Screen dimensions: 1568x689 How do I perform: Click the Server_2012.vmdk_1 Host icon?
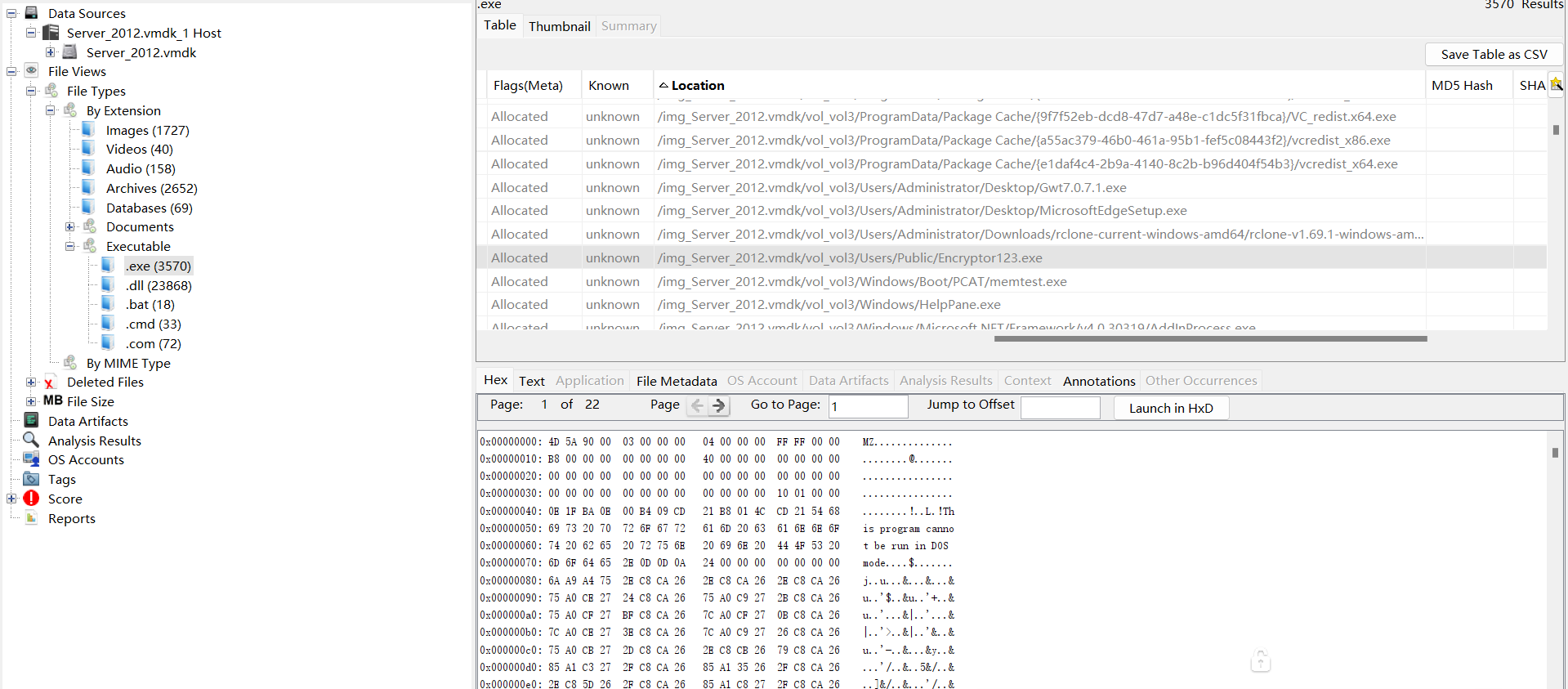(51, 33)
